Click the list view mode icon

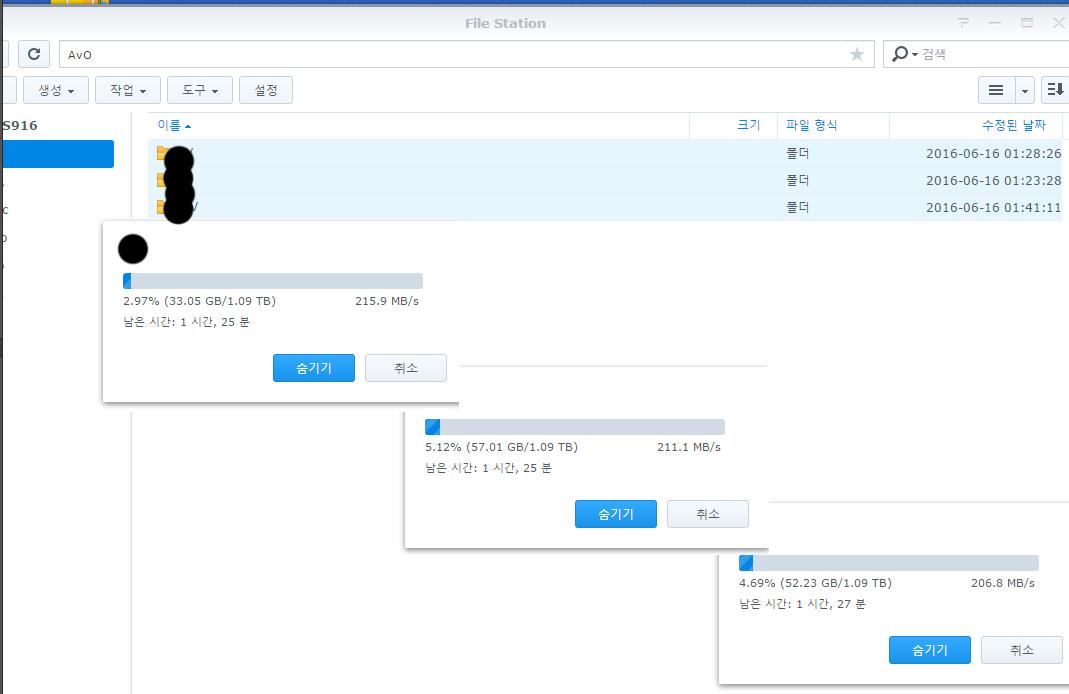(x=996, y=90)
